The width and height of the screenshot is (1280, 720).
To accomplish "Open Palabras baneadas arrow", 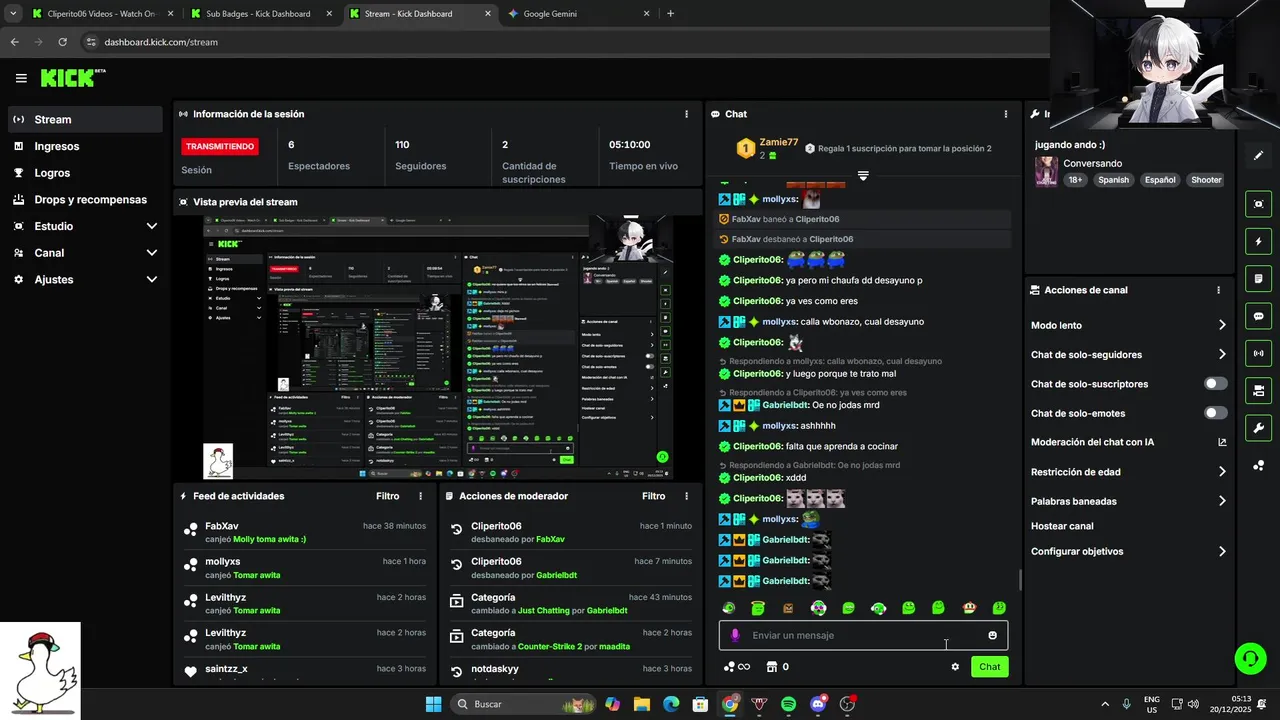I will pyautogui.click(x=1222, y=501).
